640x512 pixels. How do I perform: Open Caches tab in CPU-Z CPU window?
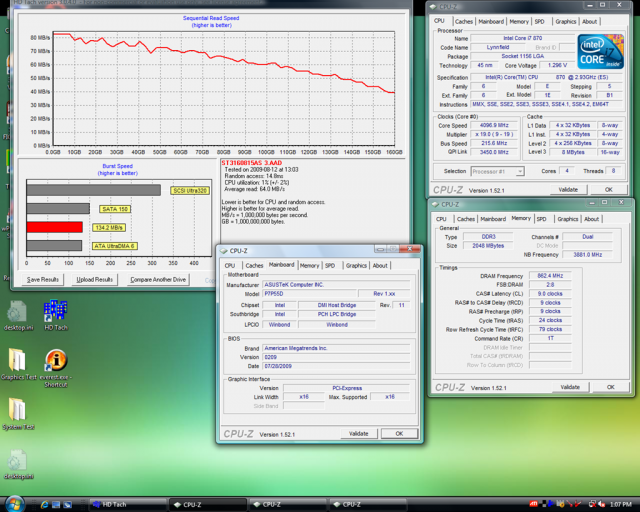coord(464,22)
